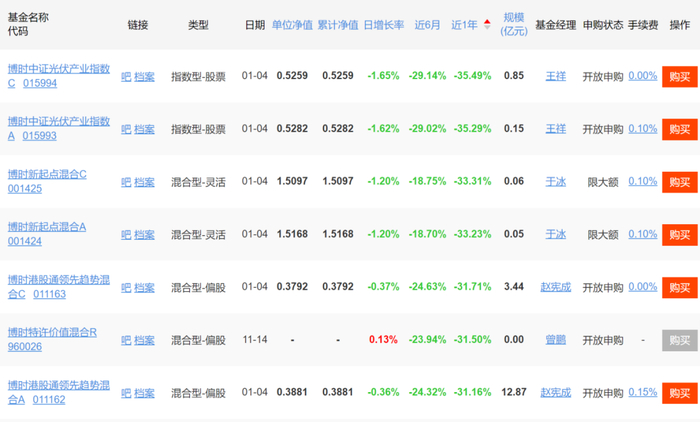Viewport: 700px width, 422px height.
Task: Open 吧 forum for 博时新起点混合A
Action: 126,234
